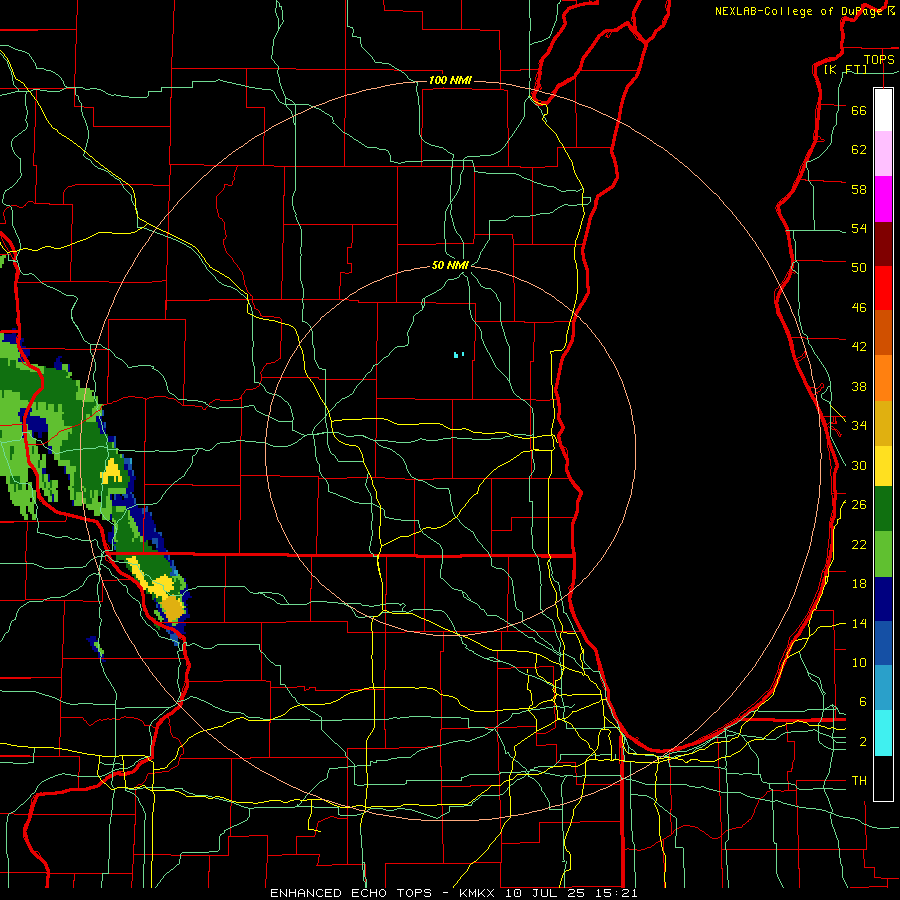Click the yellow legend swatch
900x900 pixels.
tap(883, 465)
